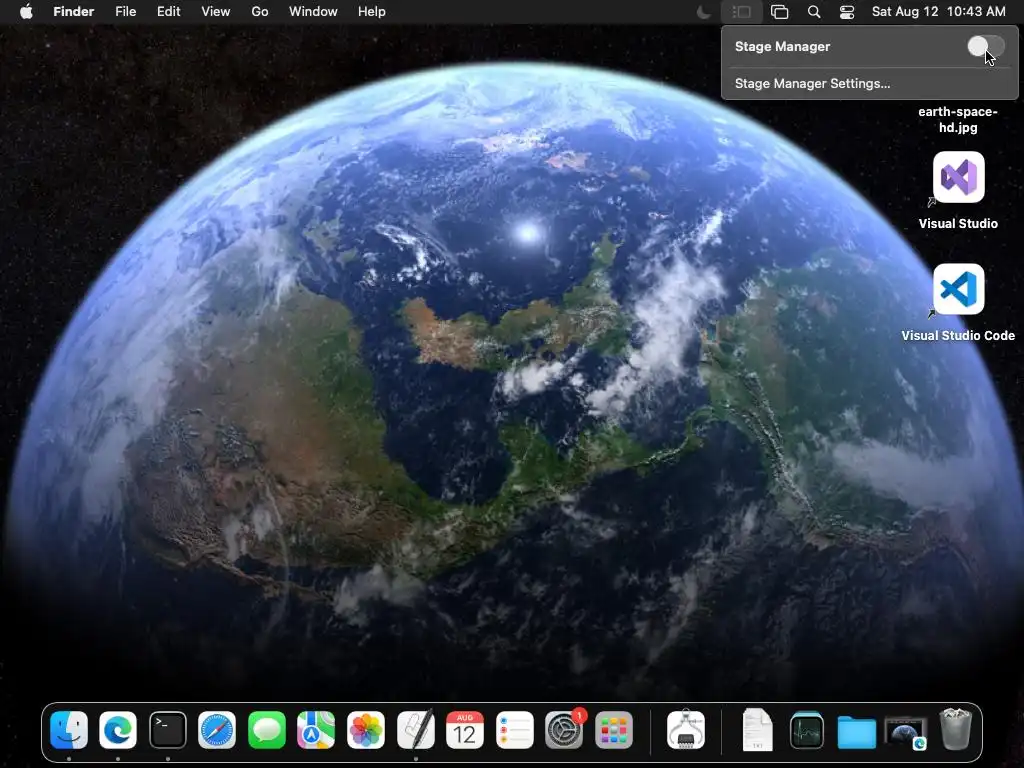Image resolution: width=1024 pixels, height=768 pixels.
Task: Select the earth-space-hd.jpg file label
Action: pyautogui.click(x=958, y=120)
